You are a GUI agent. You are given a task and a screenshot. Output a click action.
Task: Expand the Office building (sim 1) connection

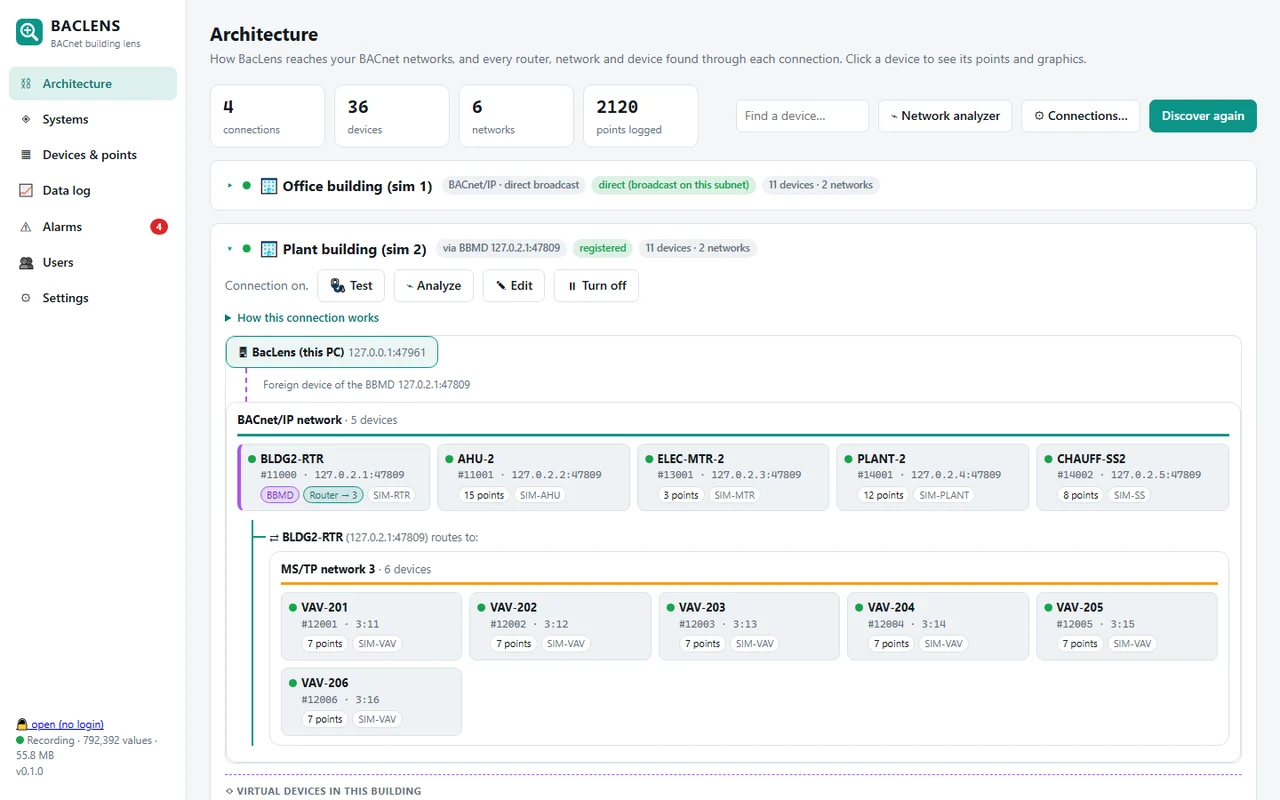pyautogui.click(x=230, y=186)
